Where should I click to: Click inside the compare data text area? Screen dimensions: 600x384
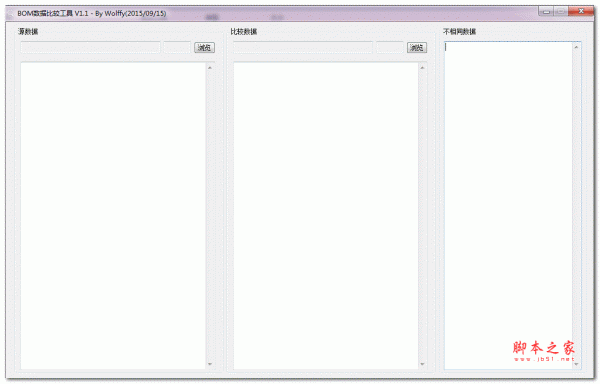pyautogui.click(x=326, y=216)
